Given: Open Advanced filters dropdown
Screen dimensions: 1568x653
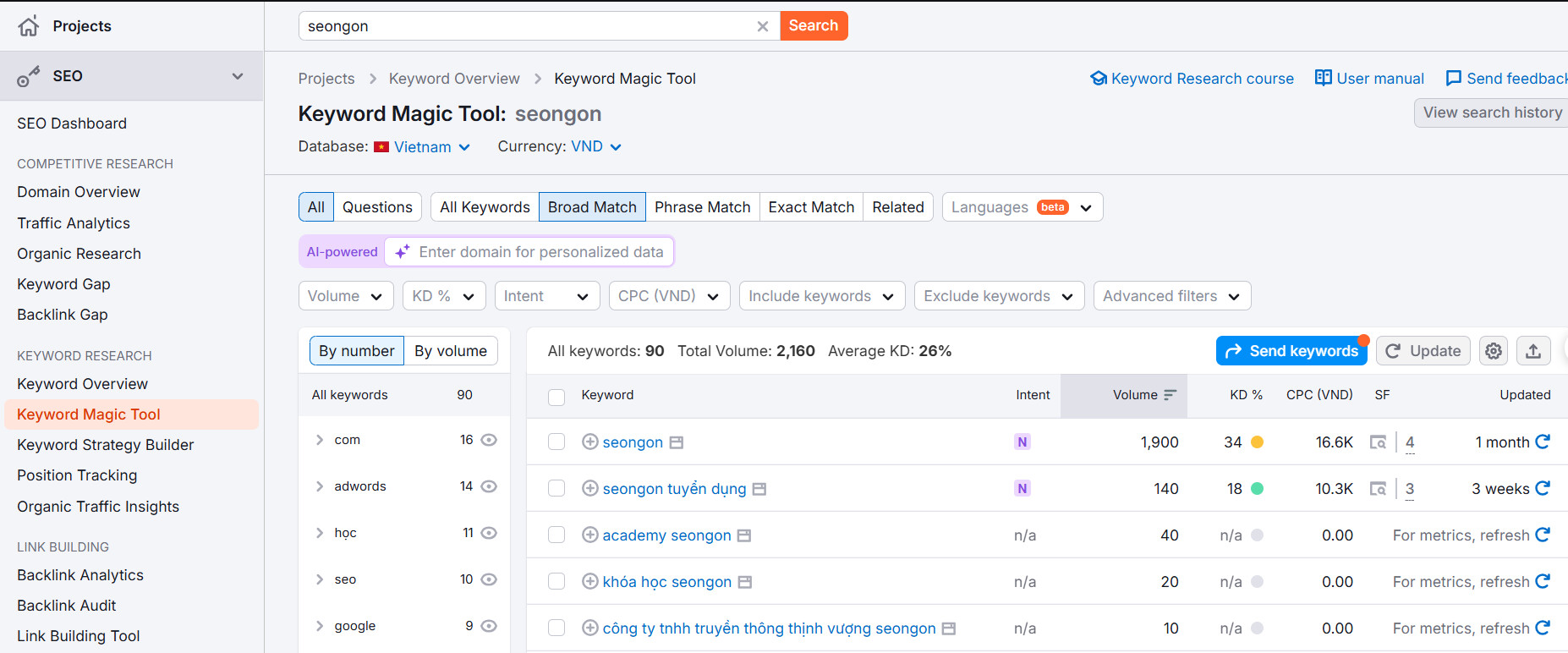Looking at the screenshot, I should coord(1172,296).
